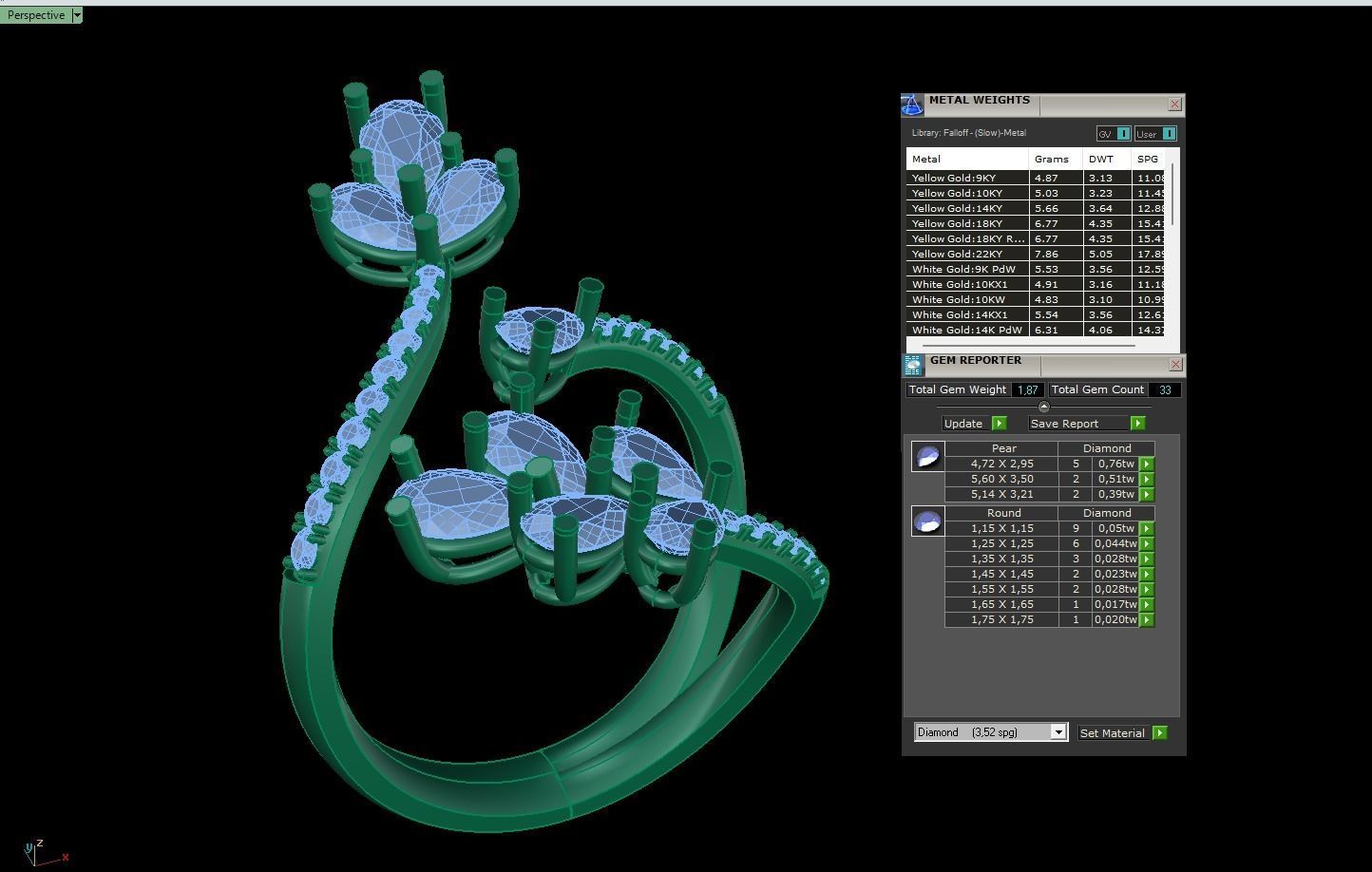Click the Round header cell

tap(1002, 513)
